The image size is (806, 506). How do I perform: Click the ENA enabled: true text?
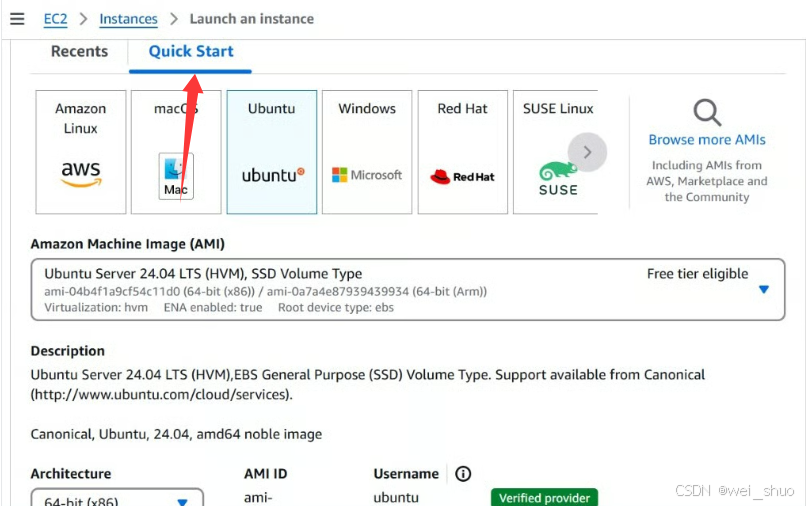[213, 308]
